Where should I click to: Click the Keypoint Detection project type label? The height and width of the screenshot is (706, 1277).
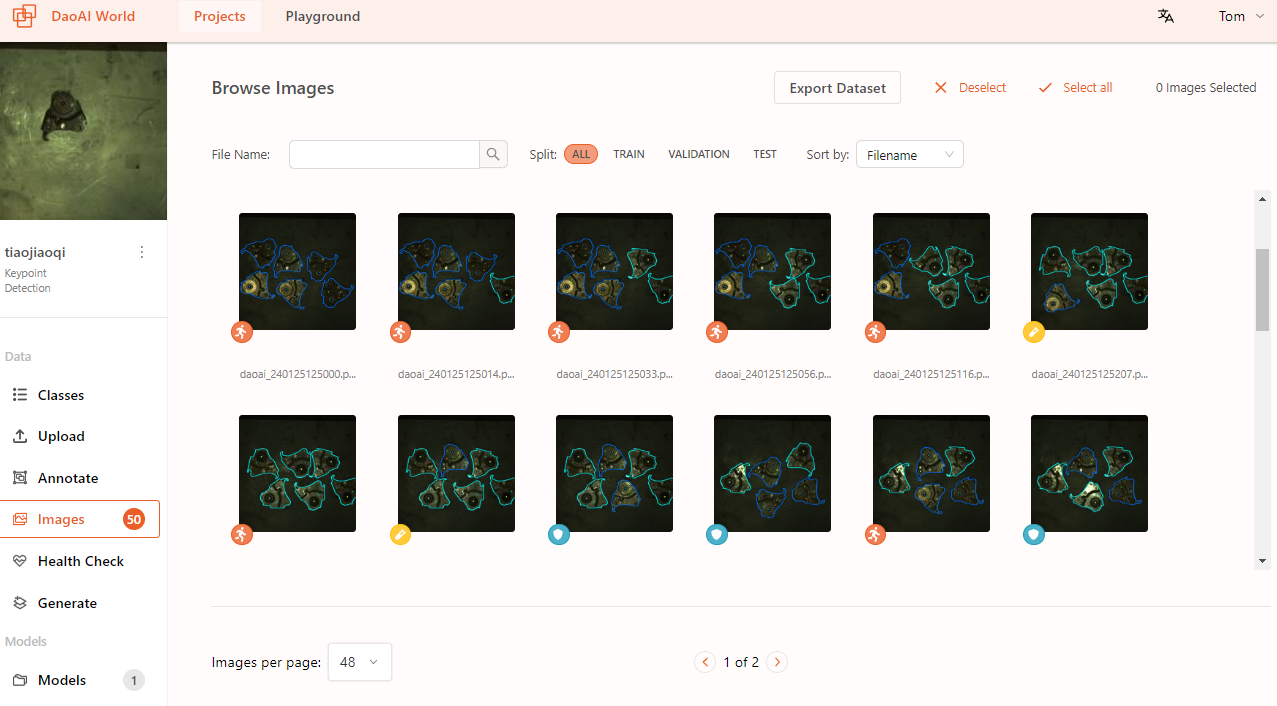point(28,281)
